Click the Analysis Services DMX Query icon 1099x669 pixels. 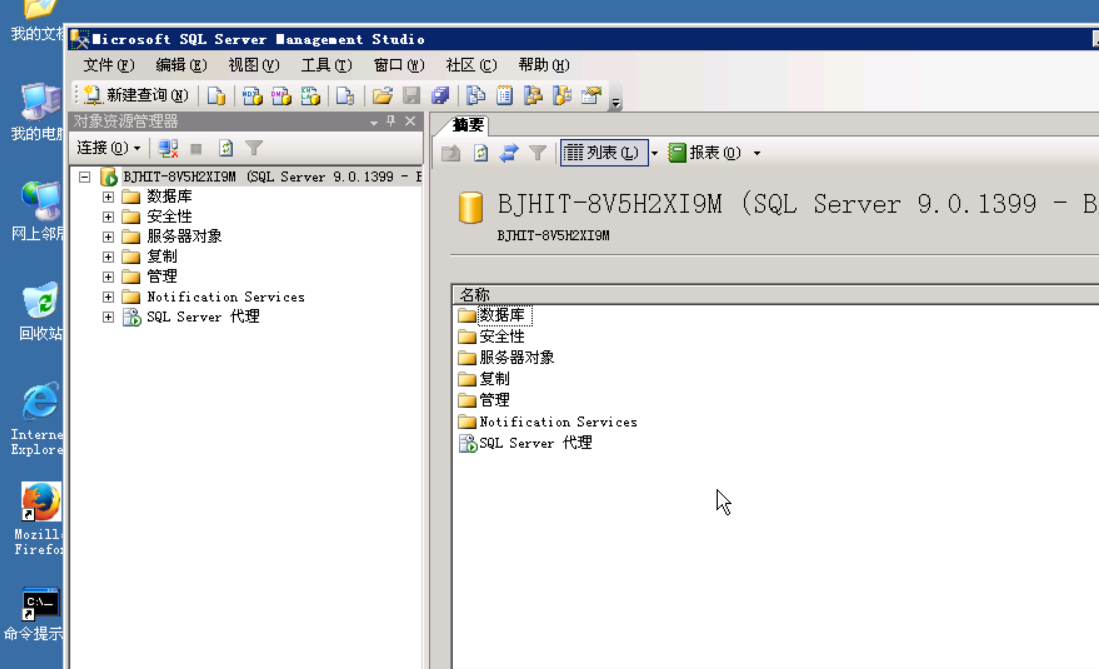coord(281,95)
